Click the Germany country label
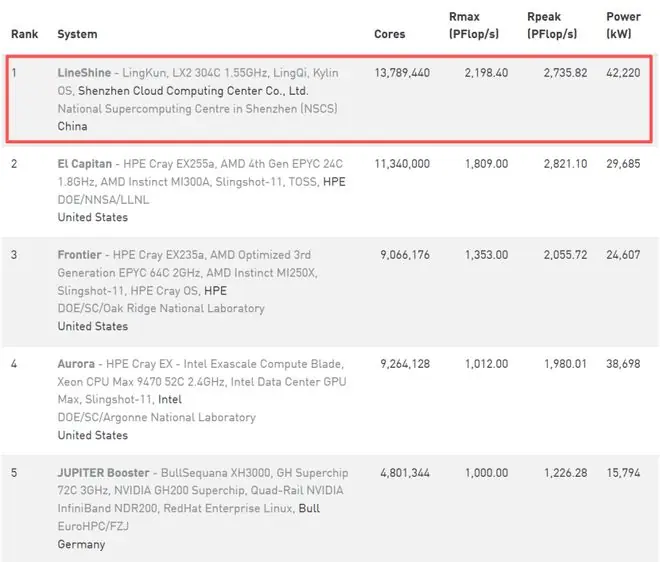 click(x=81, y=544)
